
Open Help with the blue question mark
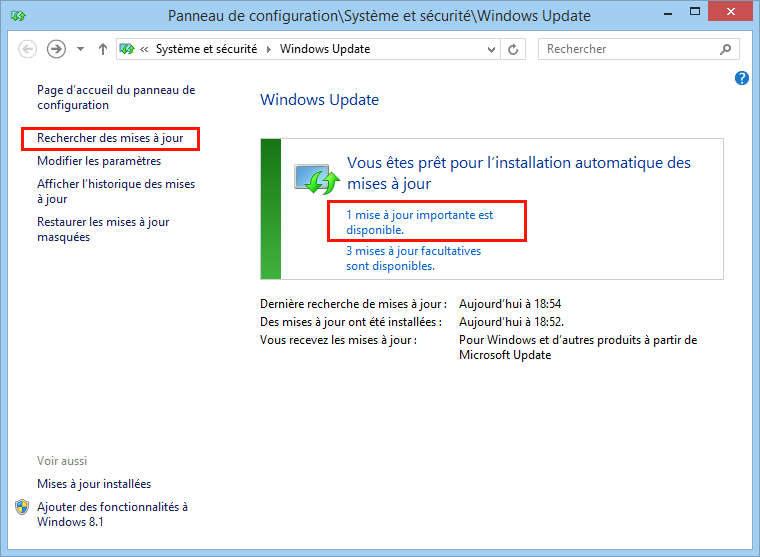(742, 78)
